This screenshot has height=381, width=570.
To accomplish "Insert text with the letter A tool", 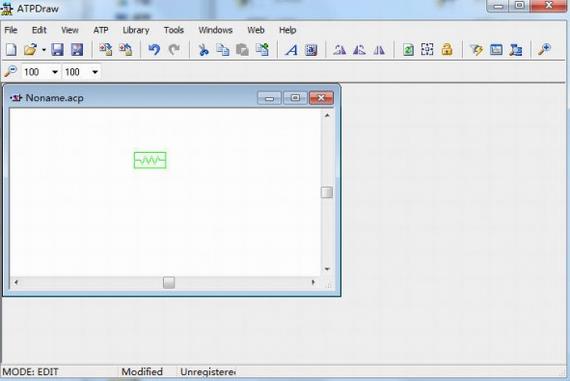I will pyautogui.click(x=291, y=49).
